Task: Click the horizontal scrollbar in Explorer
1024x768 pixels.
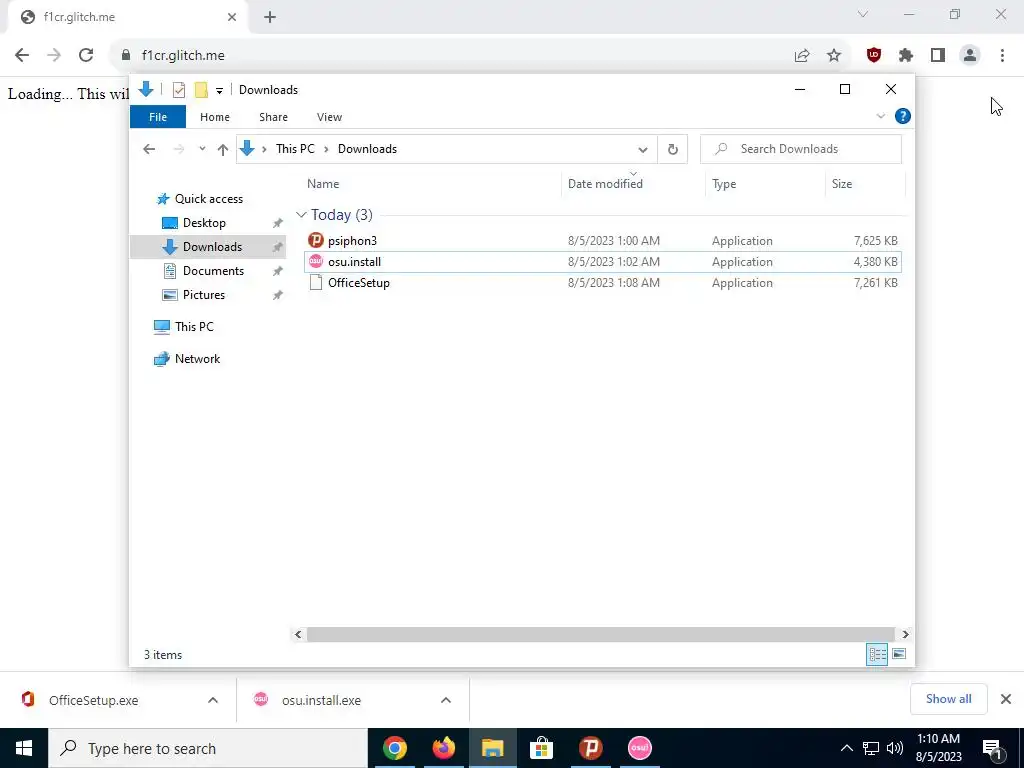Action: [600, 634]
